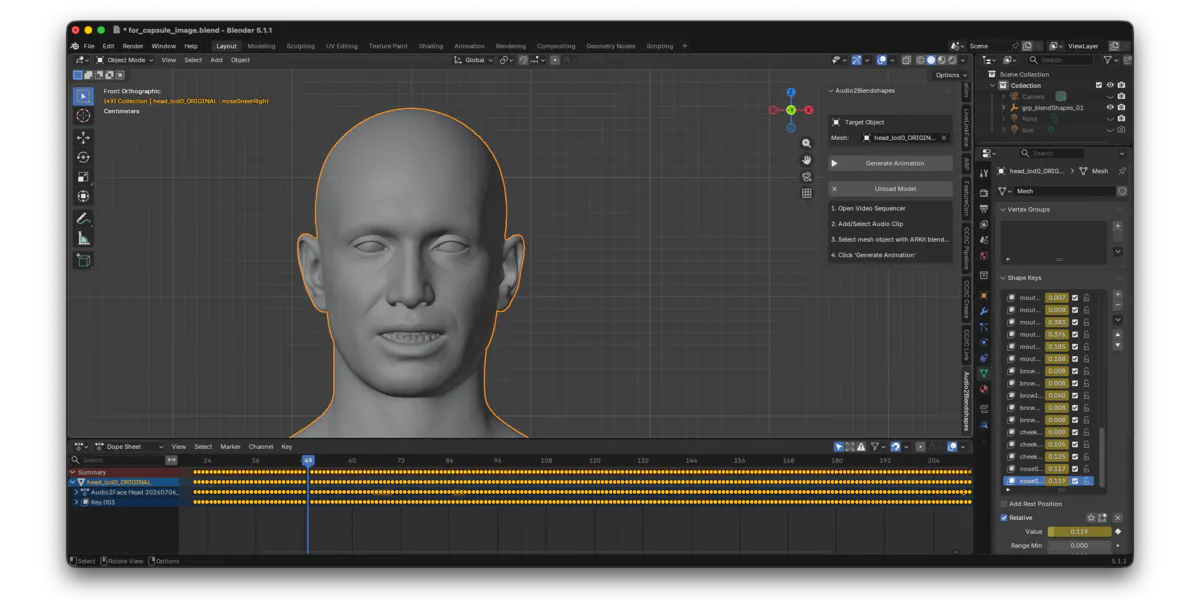Click the pan view hand icon
Screen dimensions: 1200x600
point(806,160)
